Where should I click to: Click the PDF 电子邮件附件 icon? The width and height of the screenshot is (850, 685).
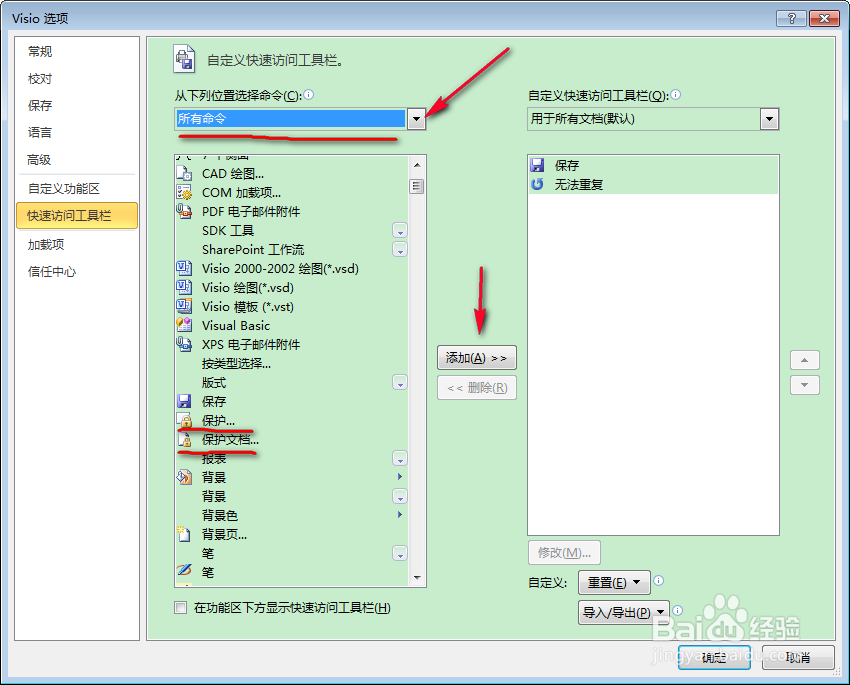point(184,211)
